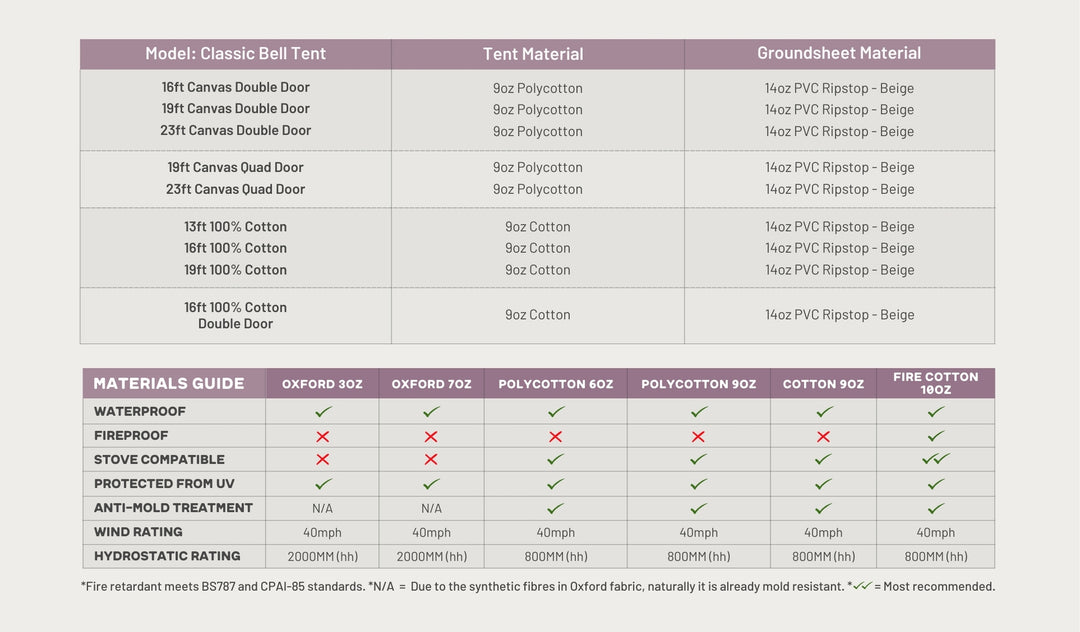Click Protected From UV checkmark under Cotton 9oz

[x=823, y=484]
